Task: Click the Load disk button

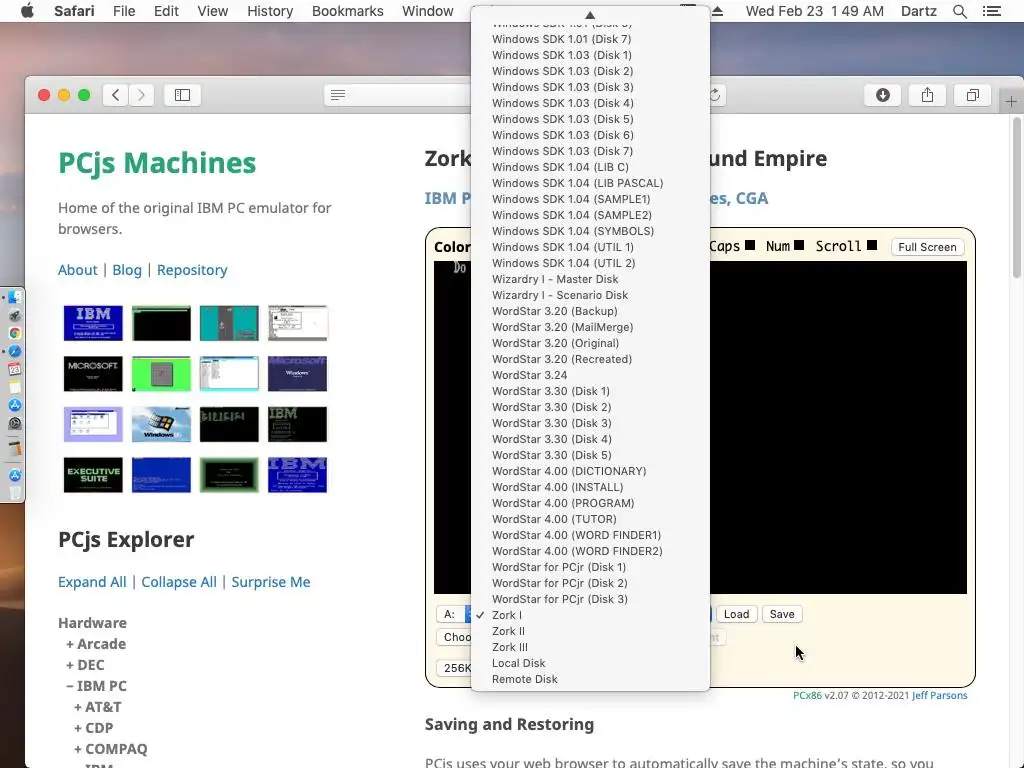Action: (x=736, y=615)
